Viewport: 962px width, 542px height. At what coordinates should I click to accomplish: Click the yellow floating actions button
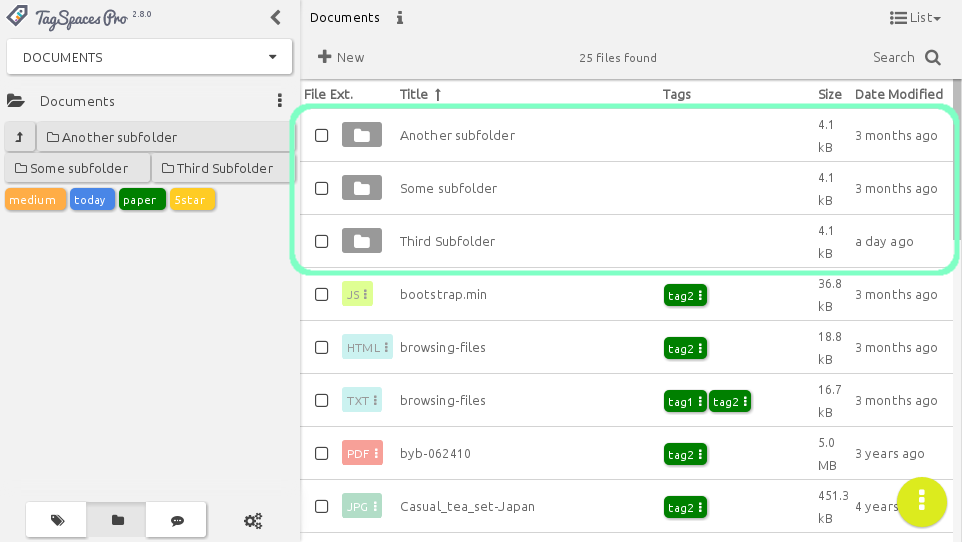pos(922,502)
